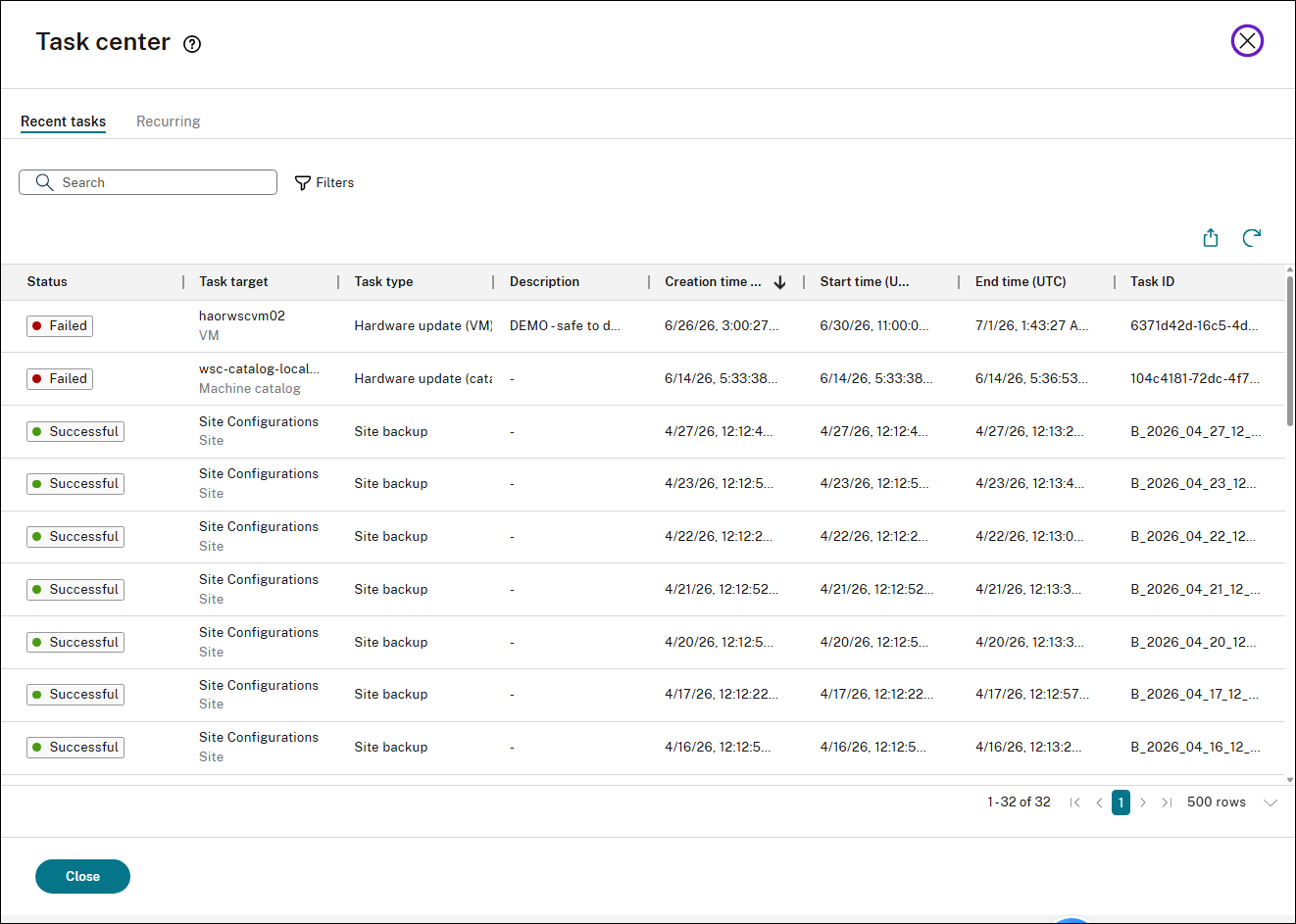The width and height of the screenshot is (1296, 924).
Task: Close the Task center with the X icon
Action: tap(1247, 41)
